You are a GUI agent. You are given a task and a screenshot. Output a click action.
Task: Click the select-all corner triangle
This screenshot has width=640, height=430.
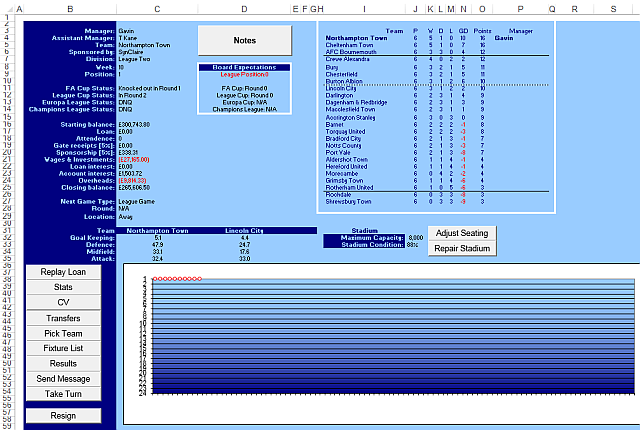[9, 9]
